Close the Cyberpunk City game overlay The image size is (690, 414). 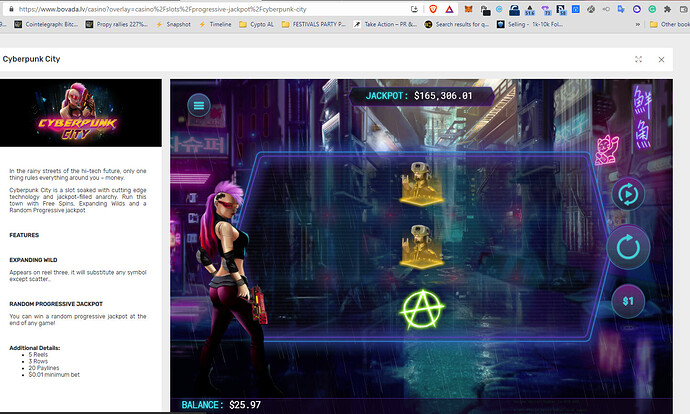coord(661,59)
